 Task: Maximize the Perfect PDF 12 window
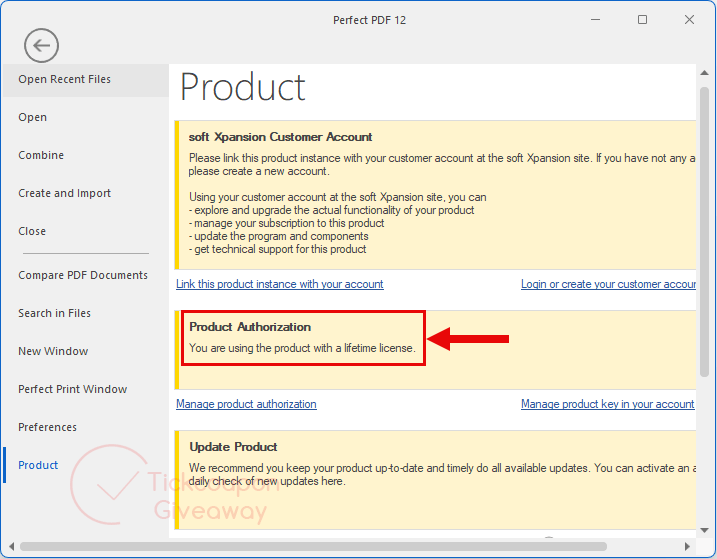click(642, 20)
